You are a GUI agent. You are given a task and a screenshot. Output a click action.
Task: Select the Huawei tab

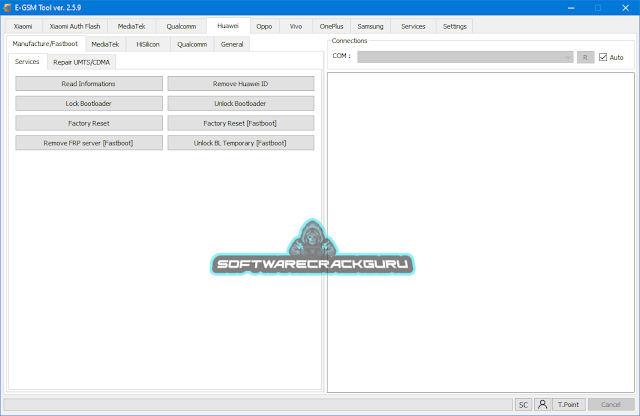click(x=228, y=26)
